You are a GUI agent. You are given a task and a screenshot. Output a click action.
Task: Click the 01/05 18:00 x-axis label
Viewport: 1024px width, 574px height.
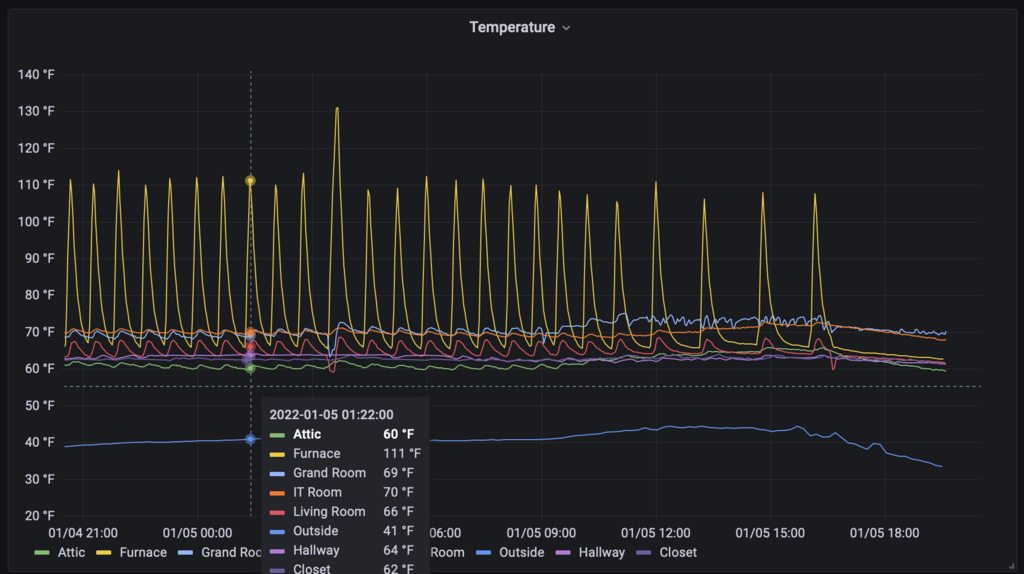[884, 533]
